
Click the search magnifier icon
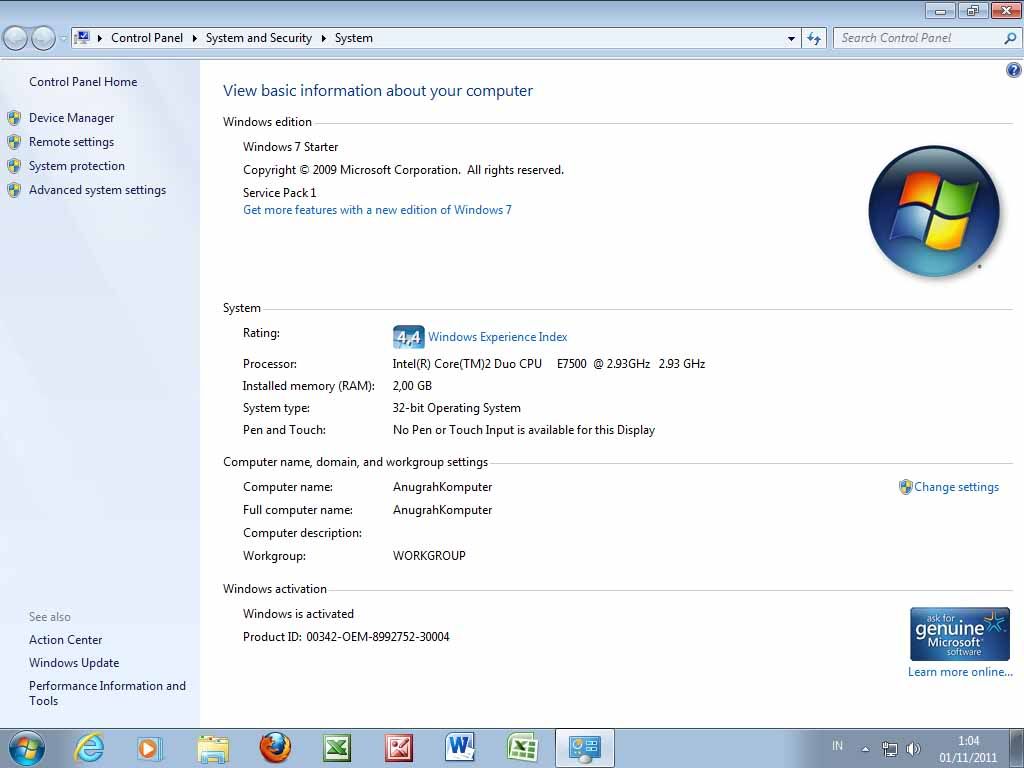coord(1010,38)
